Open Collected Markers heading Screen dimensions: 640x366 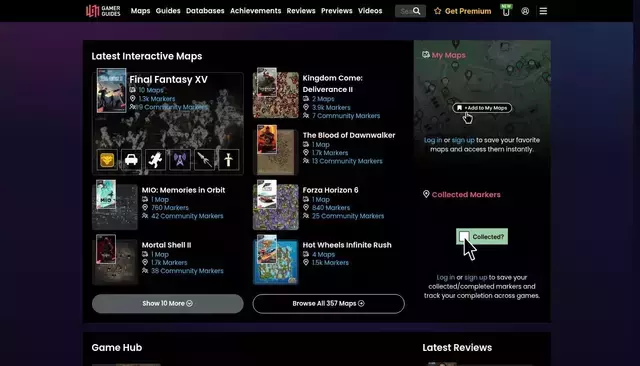(466, 195)
